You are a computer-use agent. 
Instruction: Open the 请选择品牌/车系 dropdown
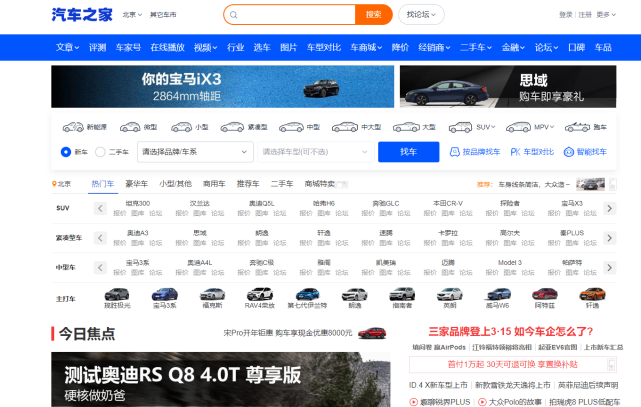click(x=195, y=152)
